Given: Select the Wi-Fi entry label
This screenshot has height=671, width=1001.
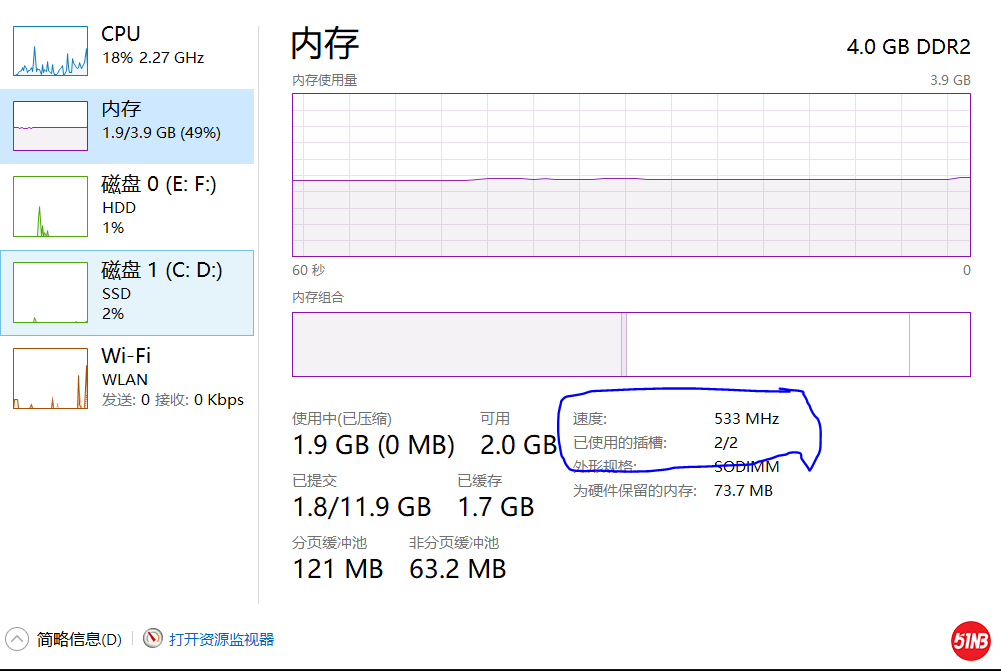Looking at the screenshot, I should point(126,356).
